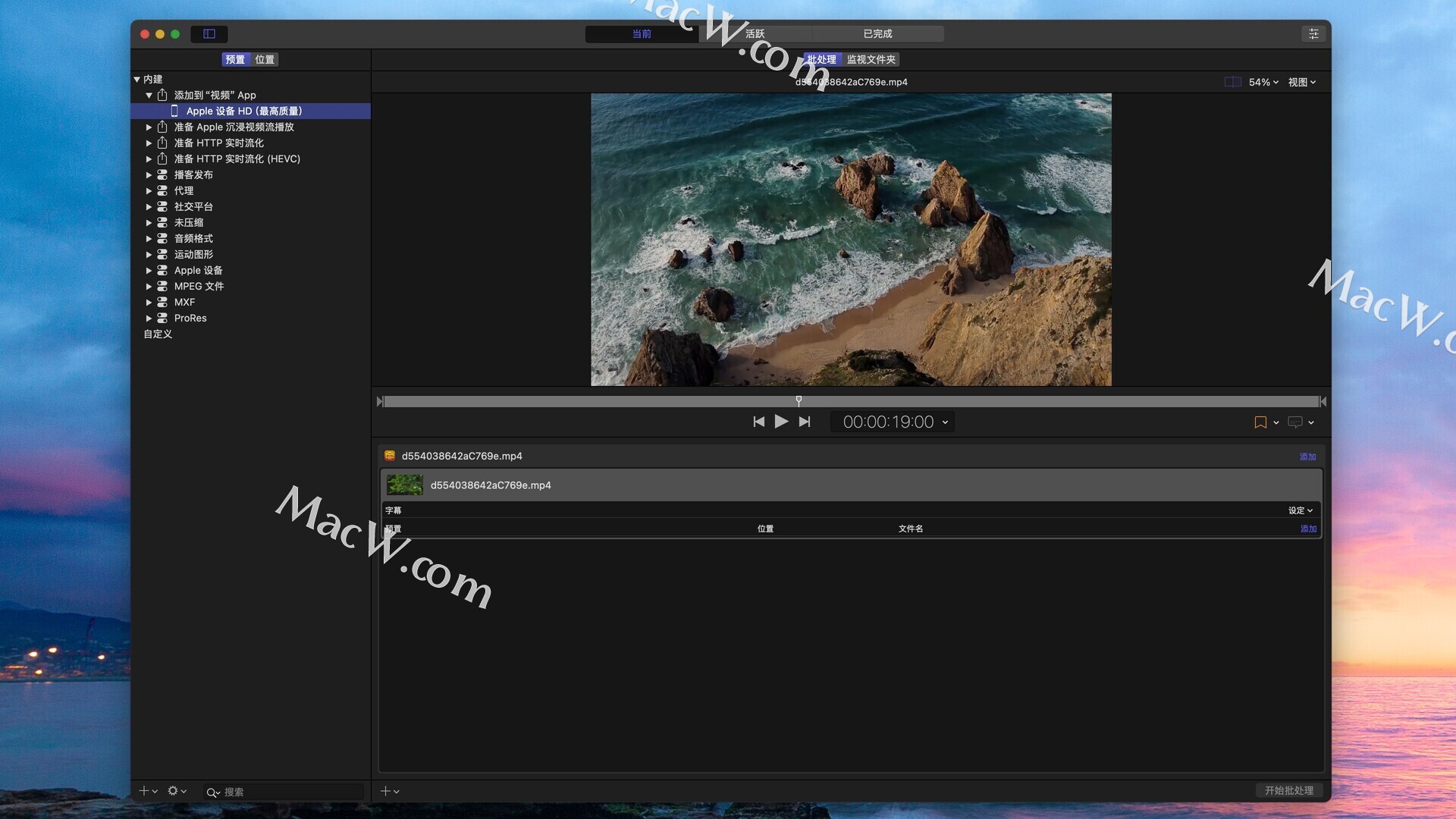Jump to the previous frame marker
The height and width of the screenshot is (819, 1456).
(758, 422)
